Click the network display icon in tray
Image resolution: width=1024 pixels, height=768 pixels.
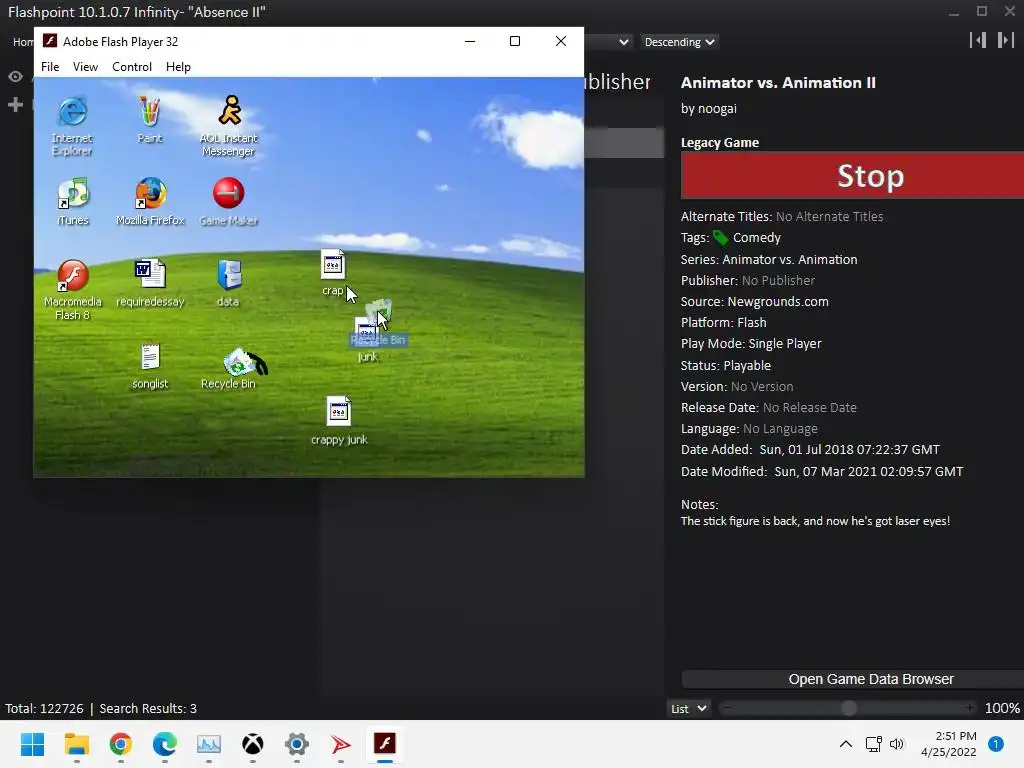(873, 744)
